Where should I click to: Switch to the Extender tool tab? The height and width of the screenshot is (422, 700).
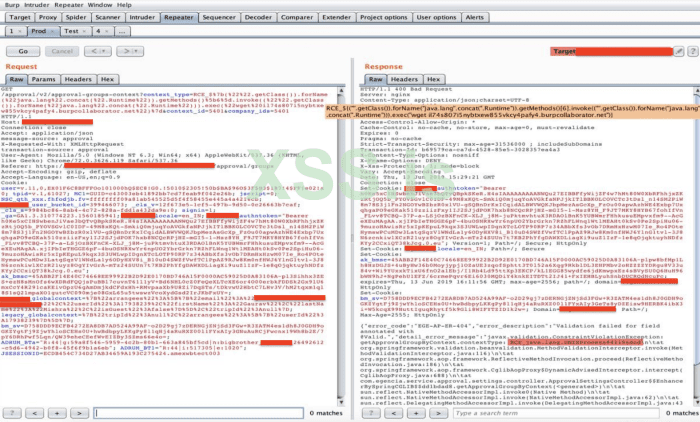click(x=337, y=17)
